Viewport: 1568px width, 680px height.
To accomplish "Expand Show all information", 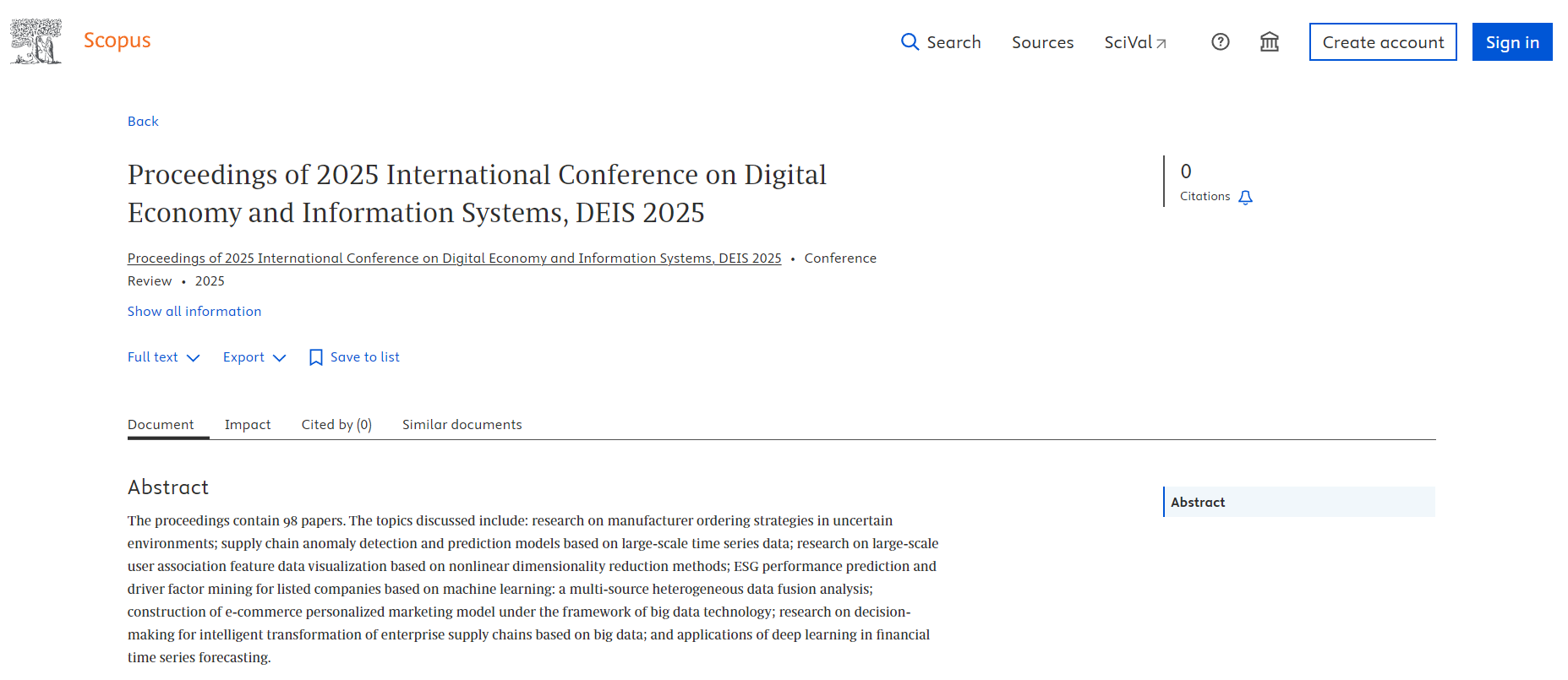I will [194, 312].
